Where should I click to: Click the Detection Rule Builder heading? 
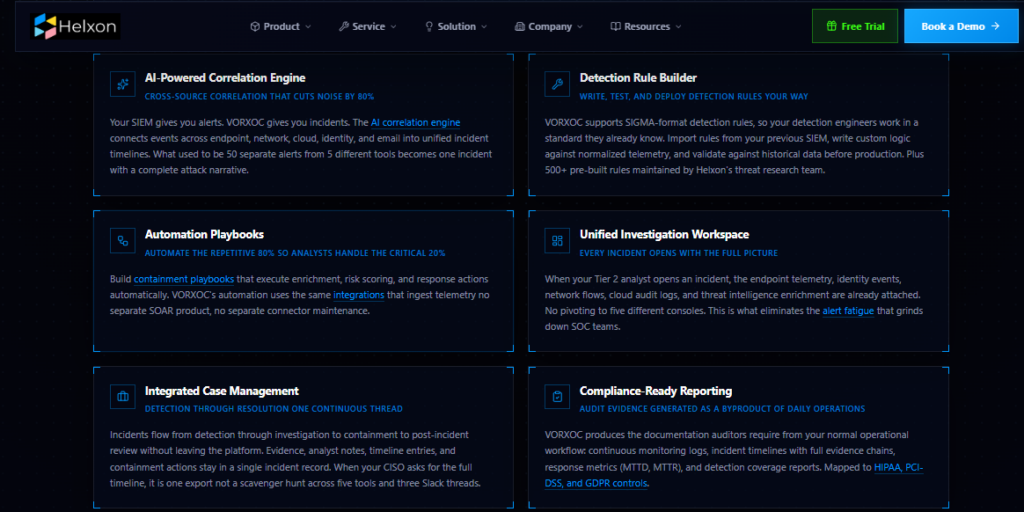pyautogui.click(x=638, y=78)
